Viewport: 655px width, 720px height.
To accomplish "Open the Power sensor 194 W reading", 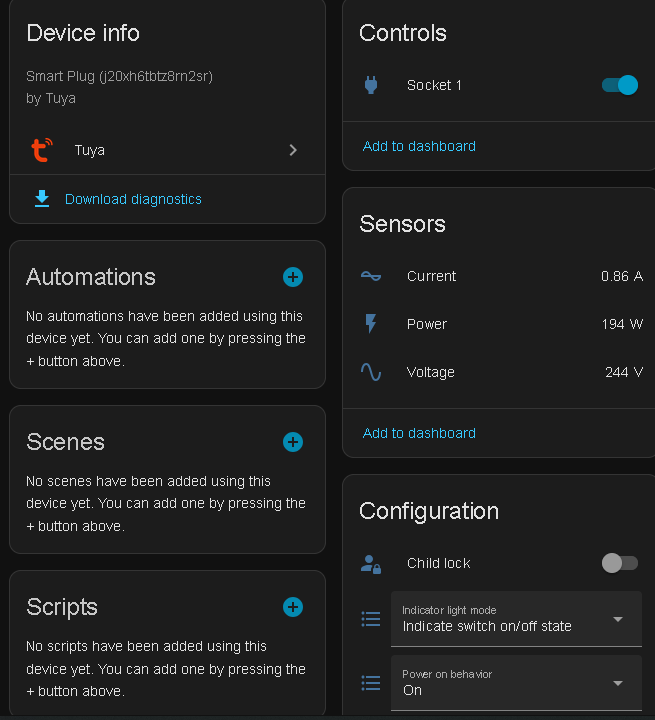I will pyautogui.click(x=622, y=324).
